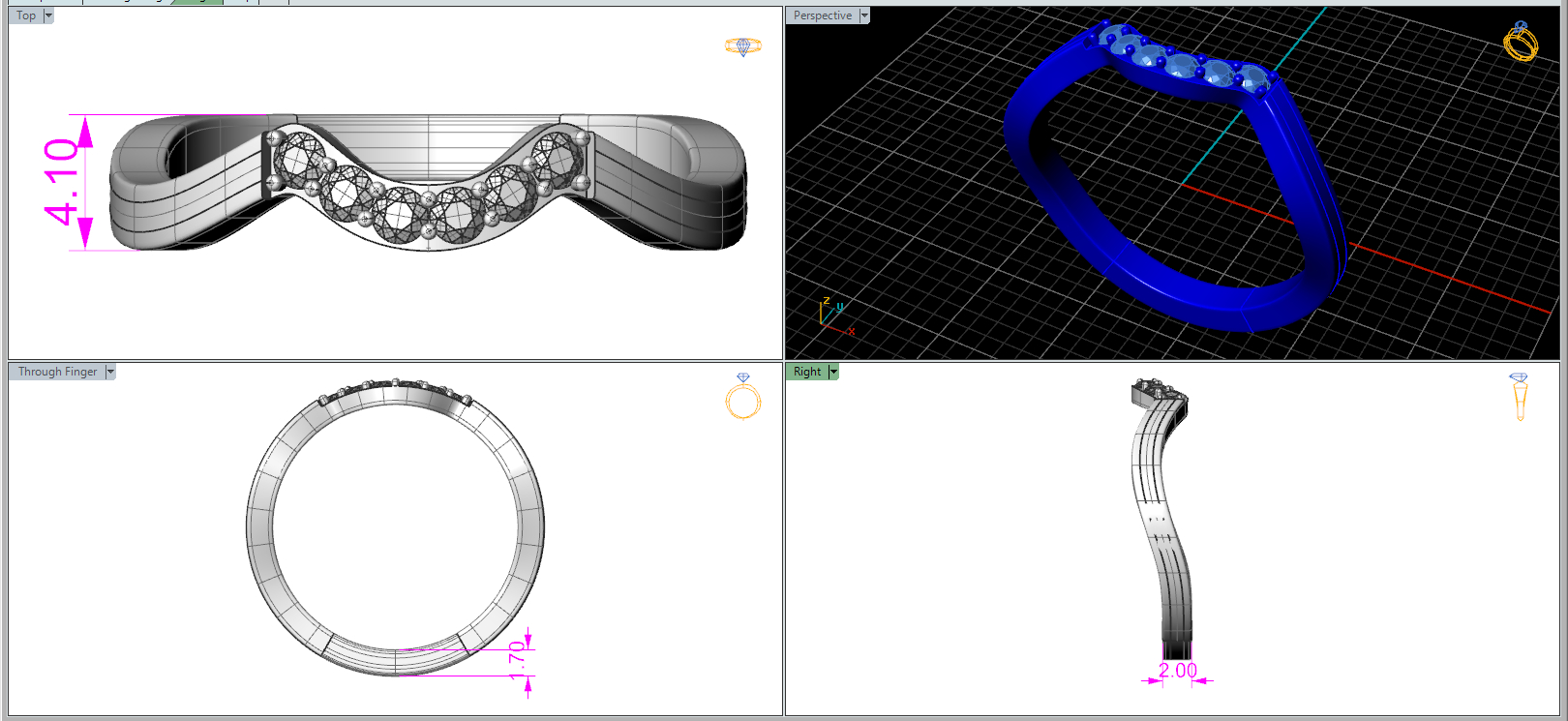Open the Perspective viewport dropdown arrow

[864, 15]
